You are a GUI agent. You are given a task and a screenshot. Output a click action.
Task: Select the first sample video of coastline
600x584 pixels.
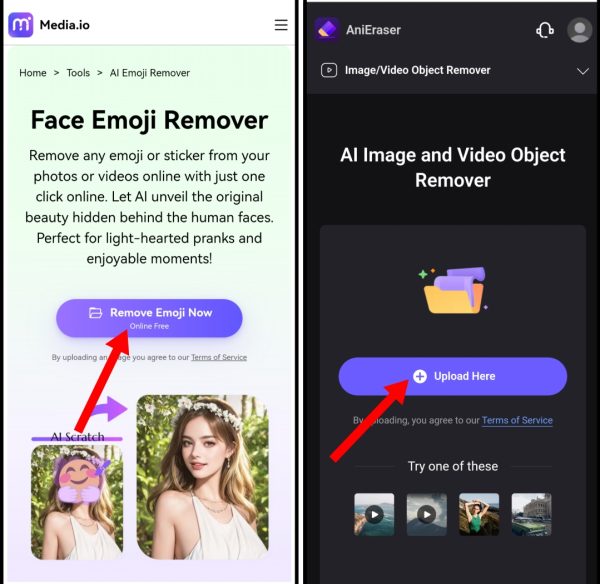pyautogui.click(x=374, y=514)
